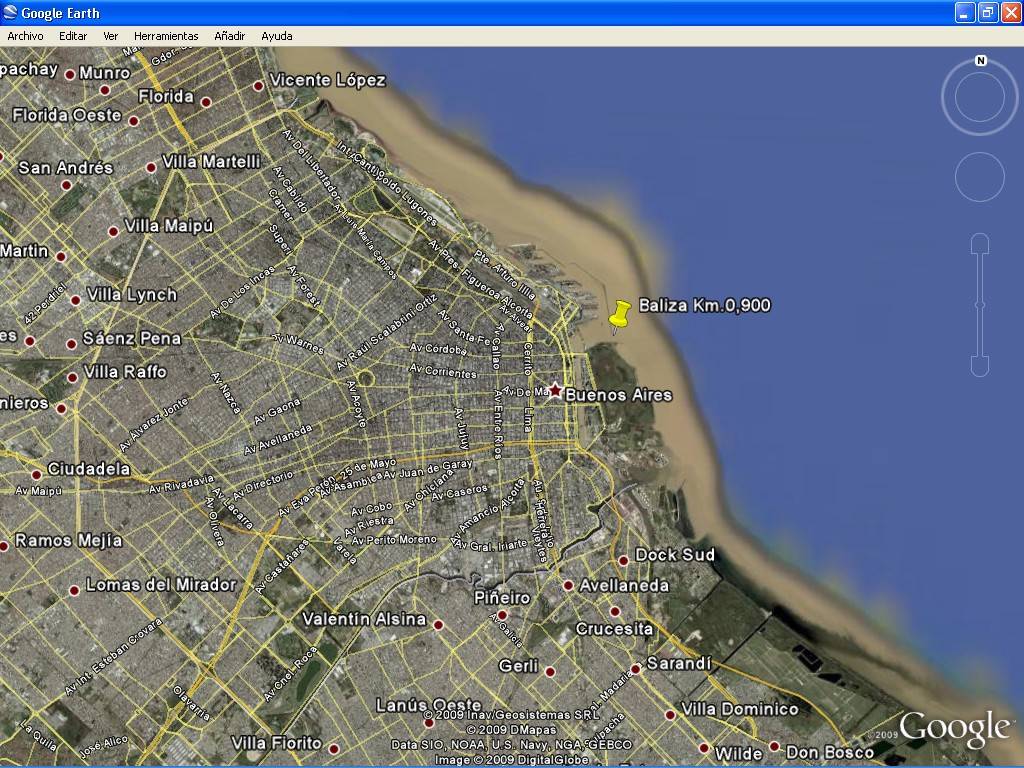The width and height of the screenshot is (1024, 768).
Task: Click the Villa Martelli place dot
Action: pyautogui.click(x=151, y=167)
